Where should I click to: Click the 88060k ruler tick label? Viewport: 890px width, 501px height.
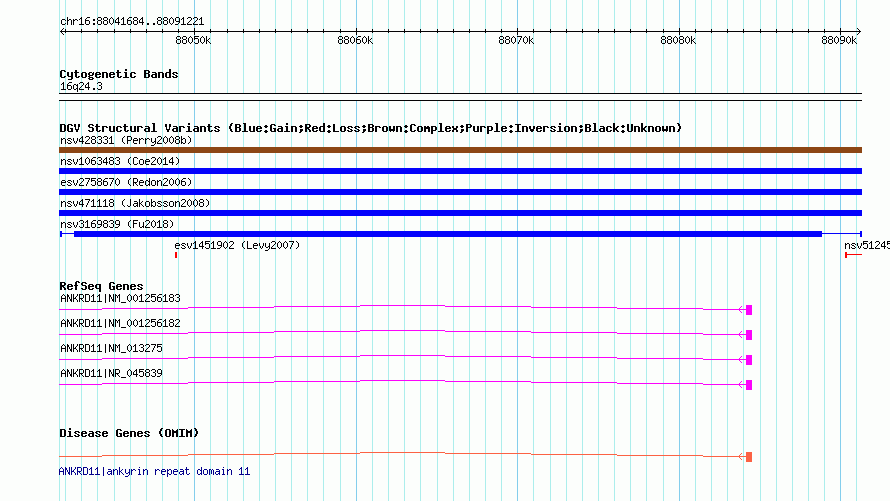click(355, 40)
